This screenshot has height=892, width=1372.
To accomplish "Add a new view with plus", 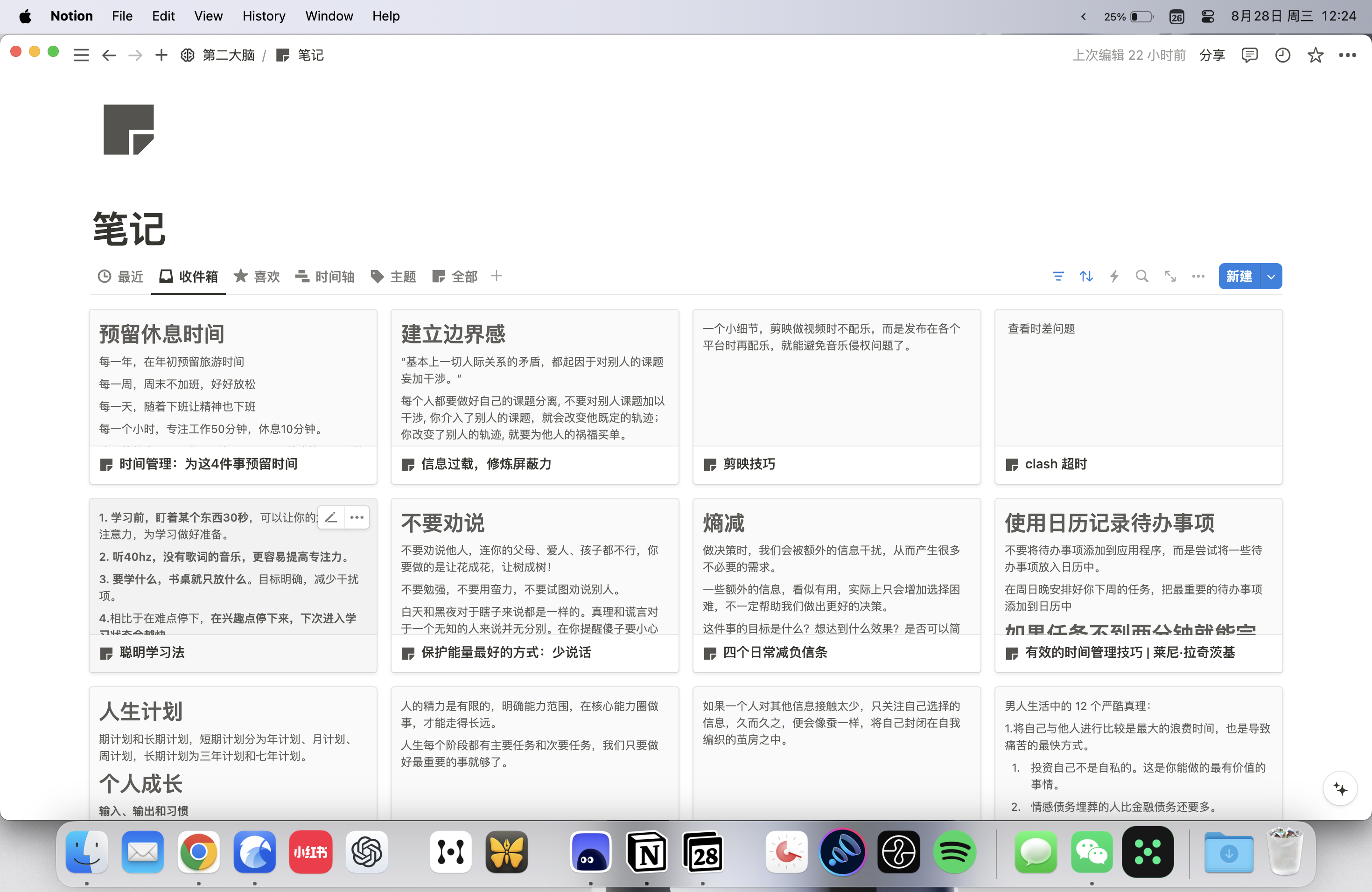I will coord(497,277).
